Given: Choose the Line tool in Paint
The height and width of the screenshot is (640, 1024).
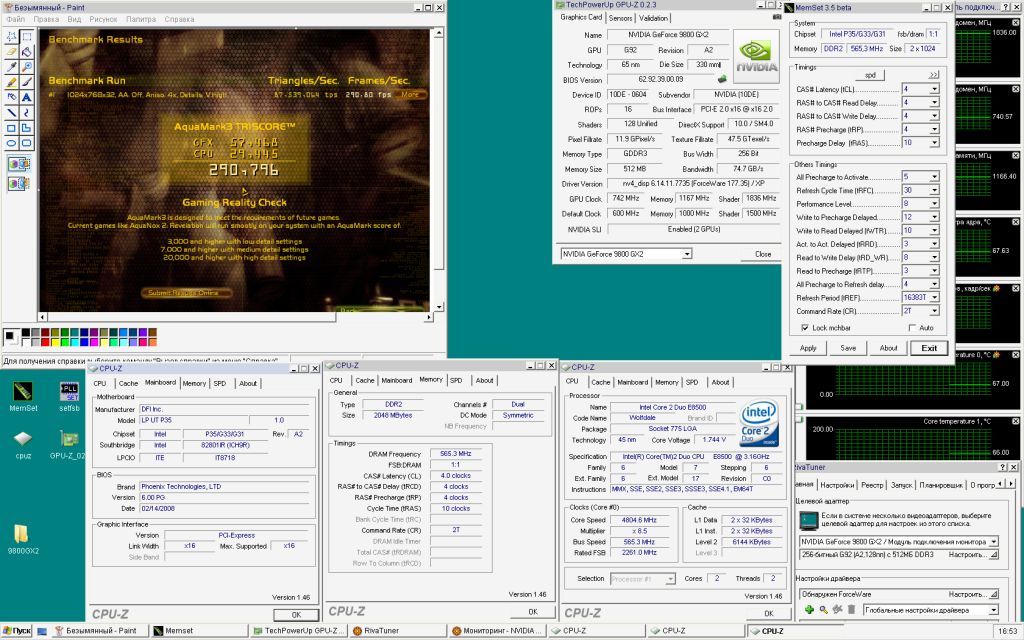Looking at the screenshot, I should pos(11,112).
